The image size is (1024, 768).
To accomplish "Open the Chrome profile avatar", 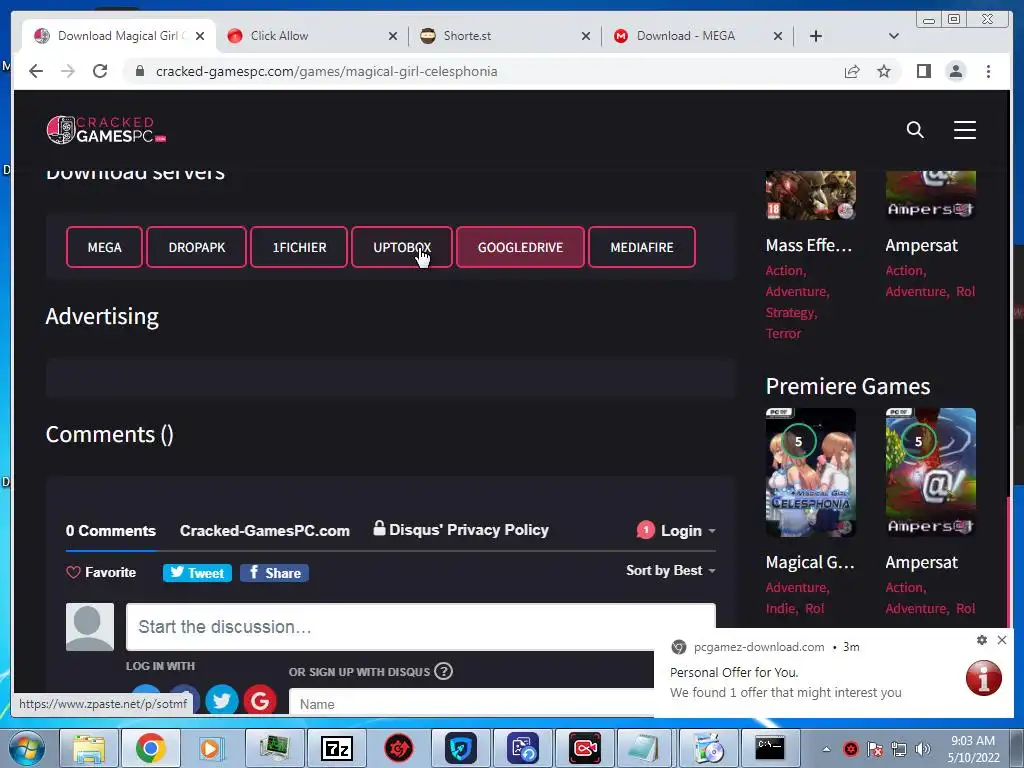I will [x=955, y=71].
